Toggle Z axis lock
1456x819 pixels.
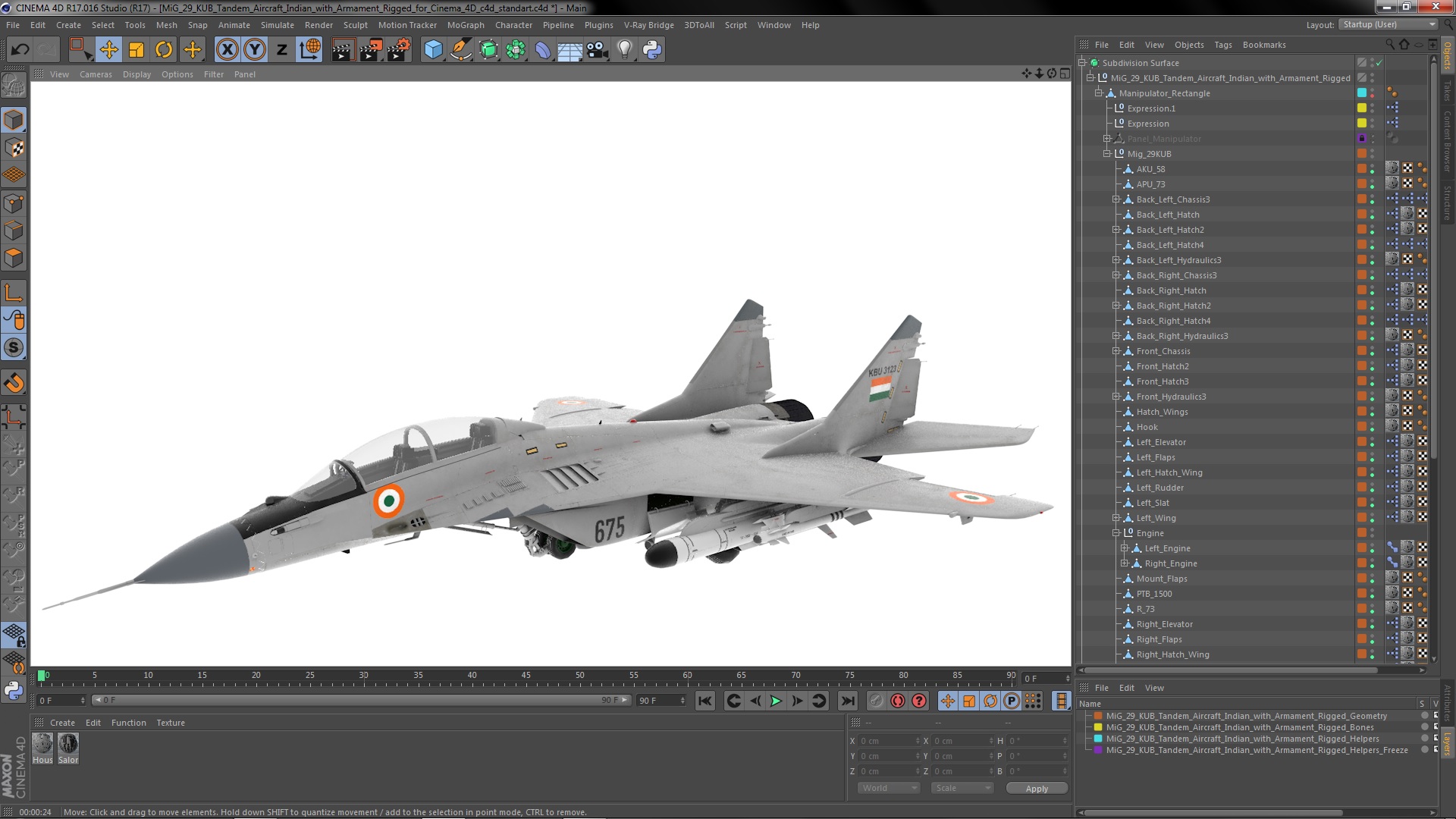[x=282, y=50]
